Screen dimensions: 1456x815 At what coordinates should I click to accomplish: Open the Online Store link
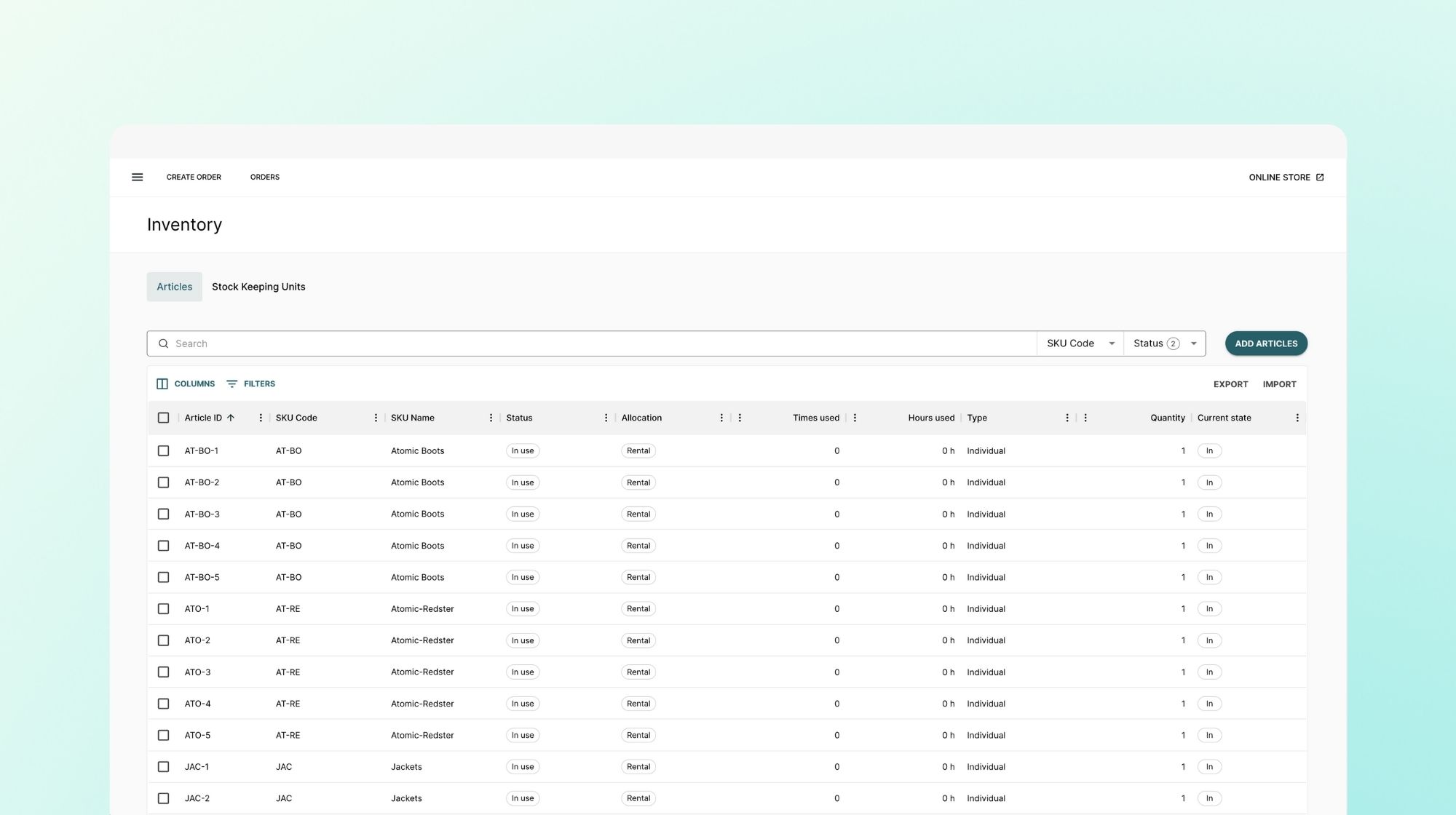point(1286,177)
